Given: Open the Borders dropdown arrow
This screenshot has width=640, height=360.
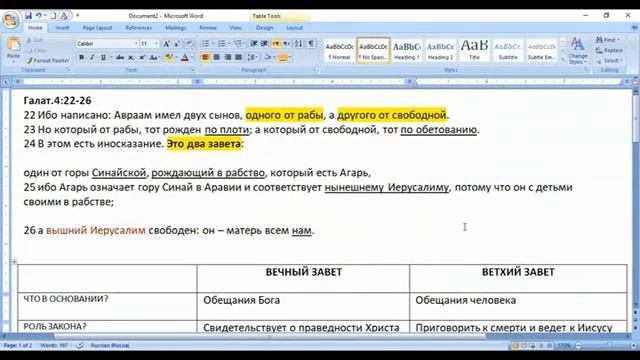Looking at the screenshot, I should pos(290,58).
